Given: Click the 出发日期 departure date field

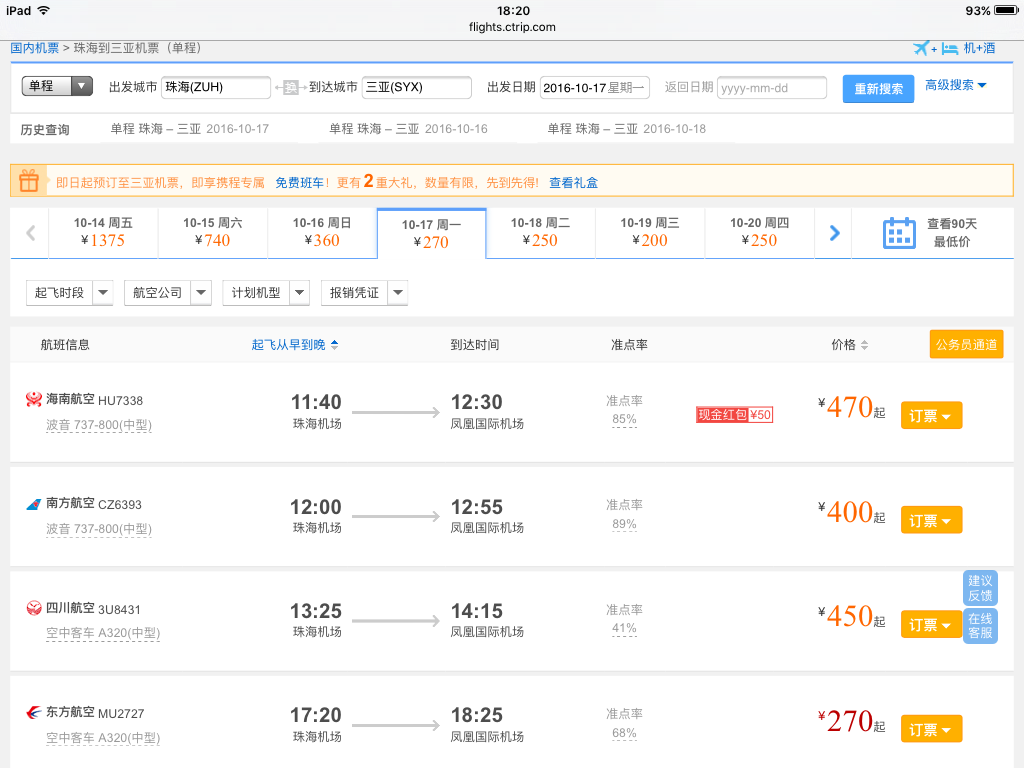Looking at the screenshot, I should click(595, 88).
